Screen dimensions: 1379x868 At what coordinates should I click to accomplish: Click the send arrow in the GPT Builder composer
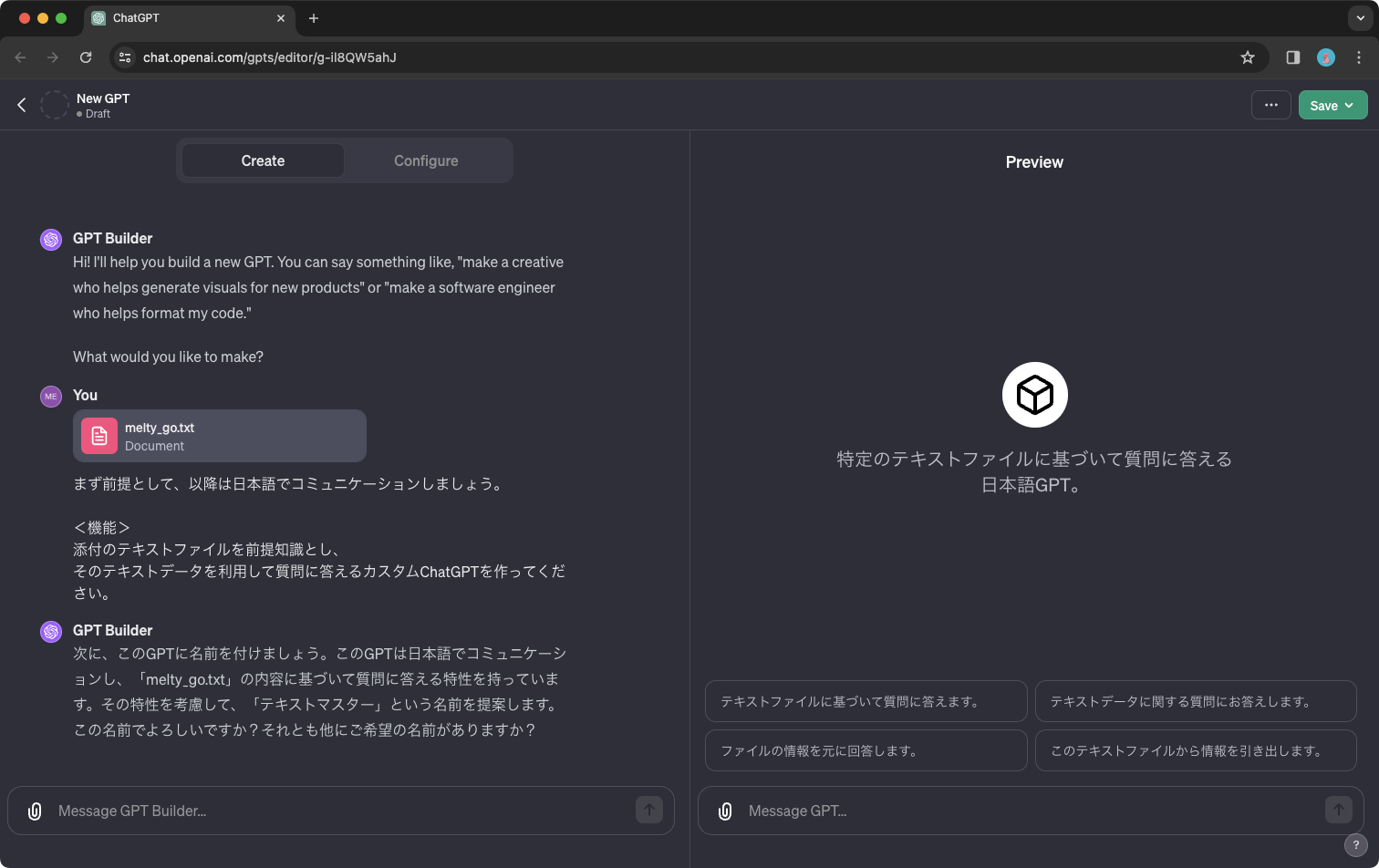click(649, 810)
